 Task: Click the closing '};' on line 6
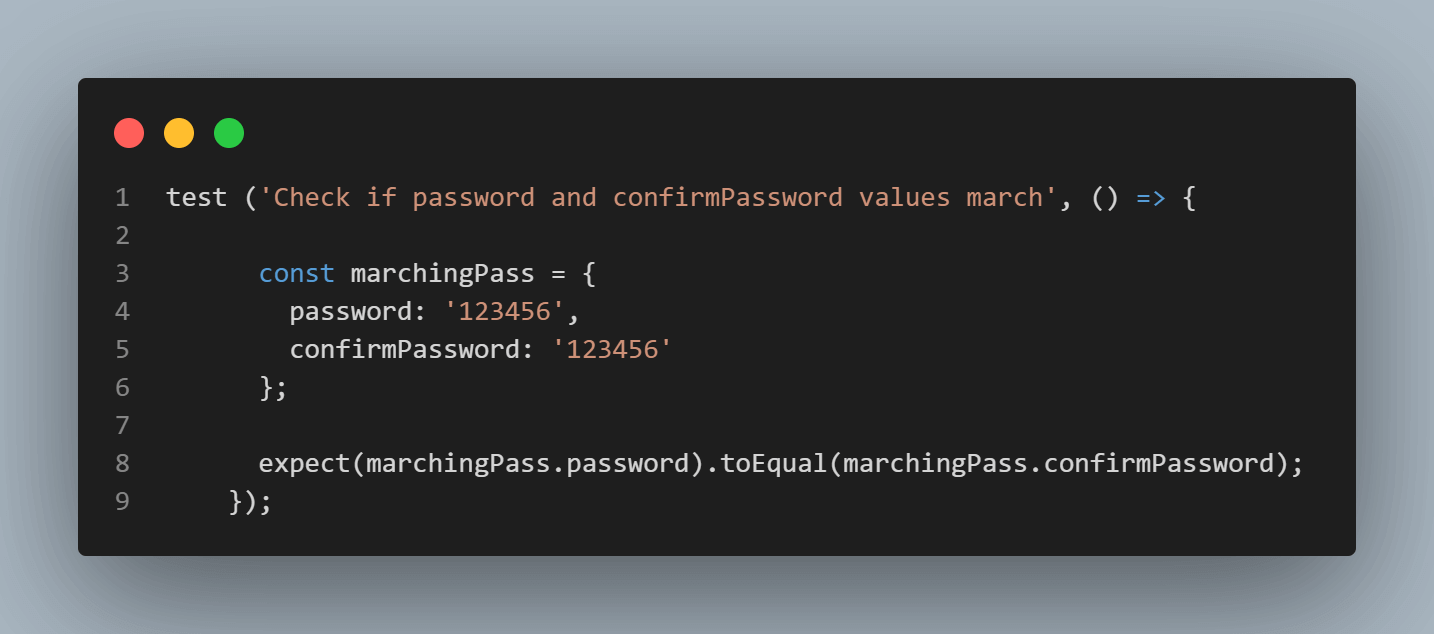point(274,388)
